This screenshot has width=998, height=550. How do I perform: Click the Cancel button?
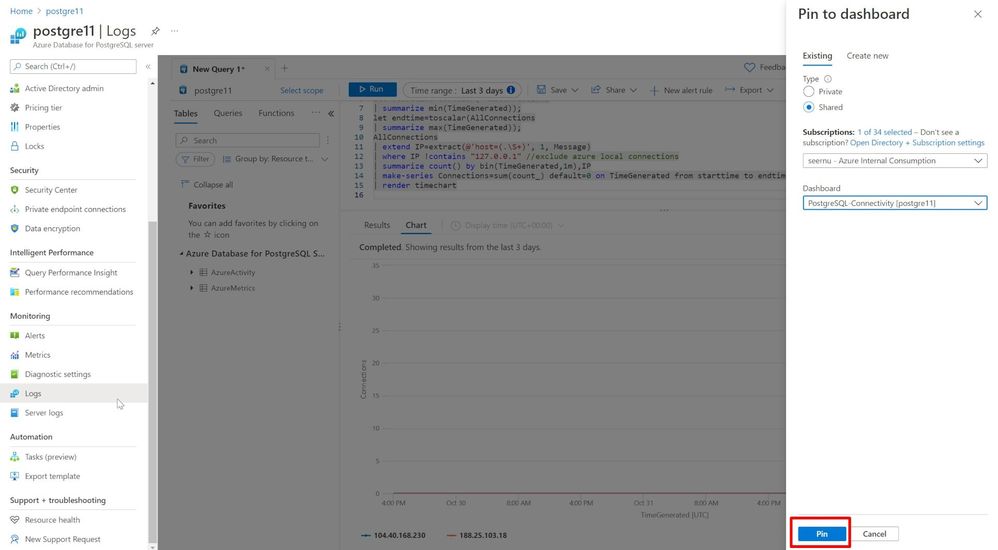click(x=874, y=533)
